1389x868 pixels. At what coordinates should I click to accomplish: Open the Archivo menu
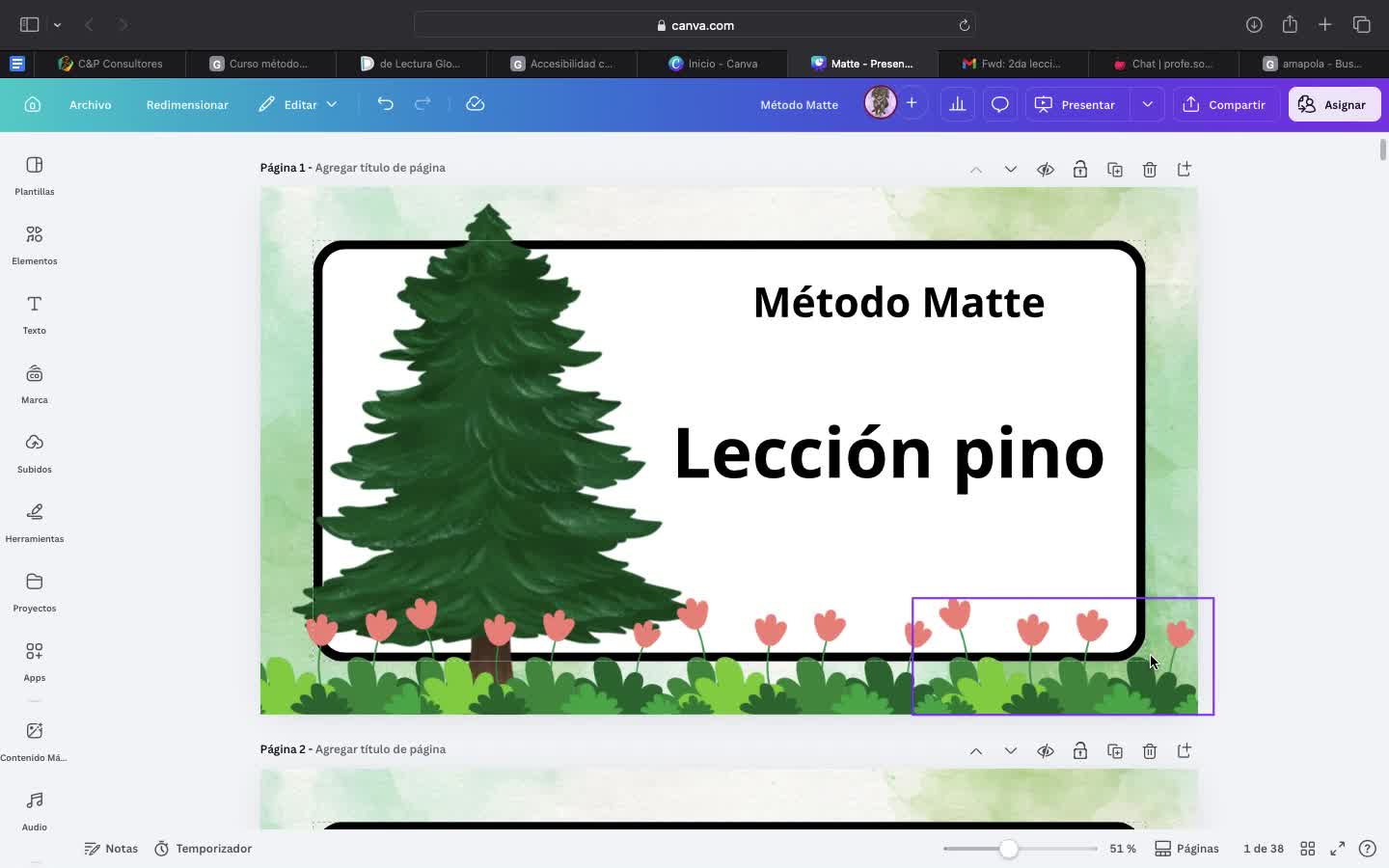pyautogui.click(x=91, y=104)
